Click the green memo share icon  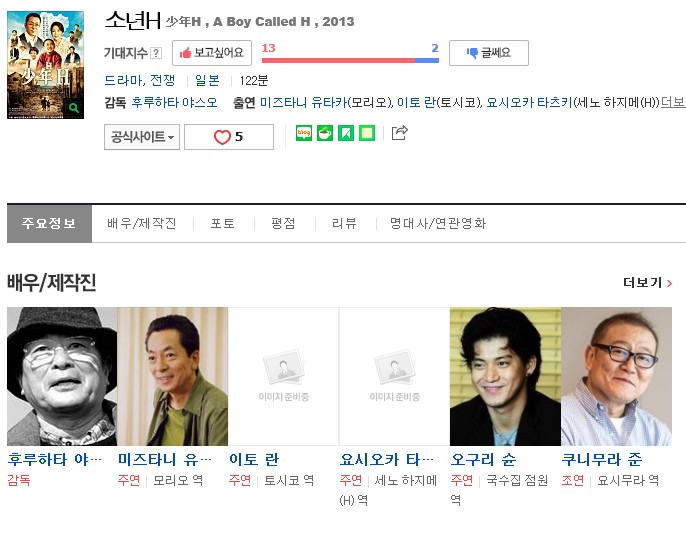click(367, 133)
